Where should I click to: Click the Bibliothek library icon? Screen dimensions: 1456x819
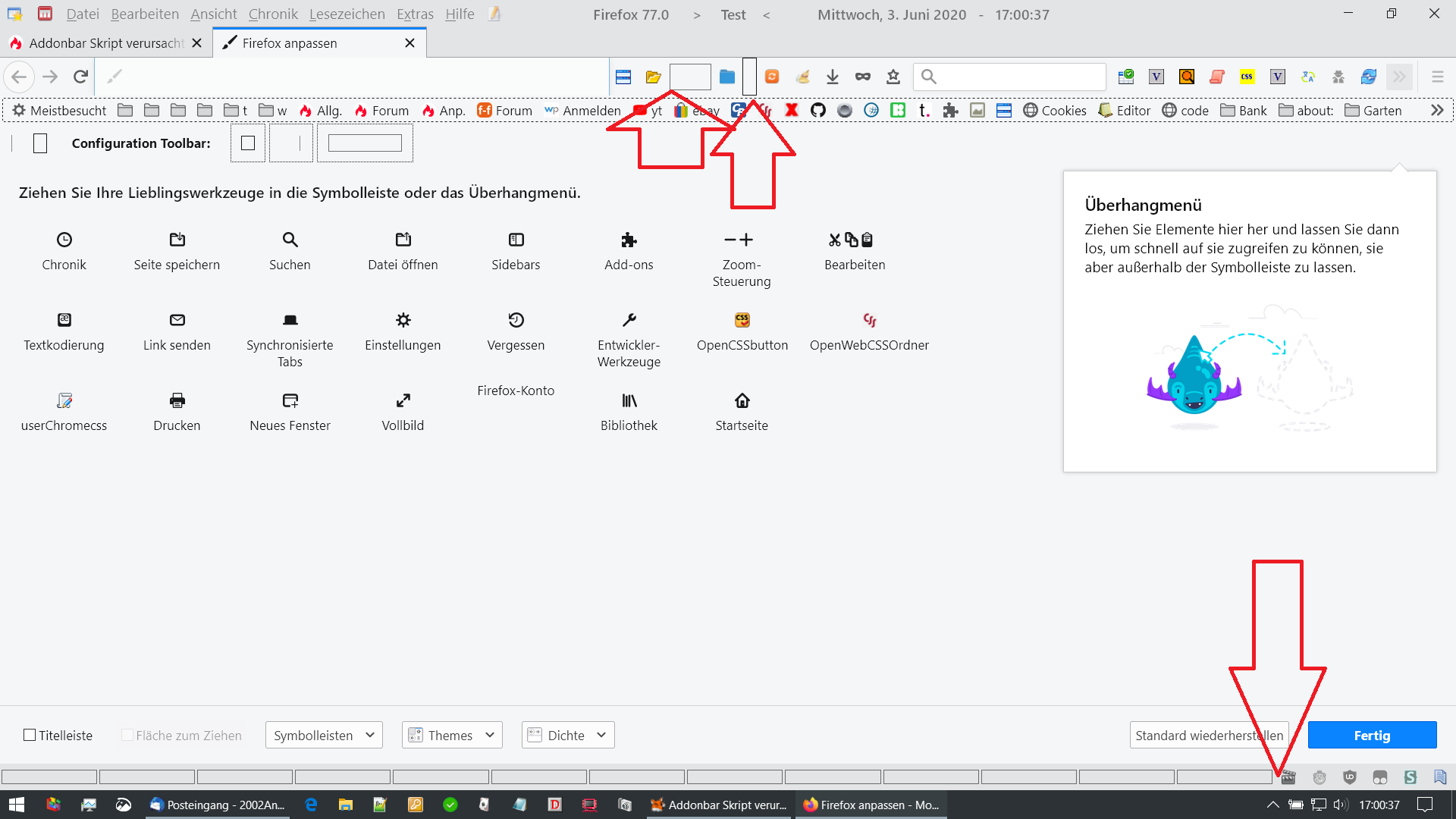pyautogui.click(x=629, y=400)
